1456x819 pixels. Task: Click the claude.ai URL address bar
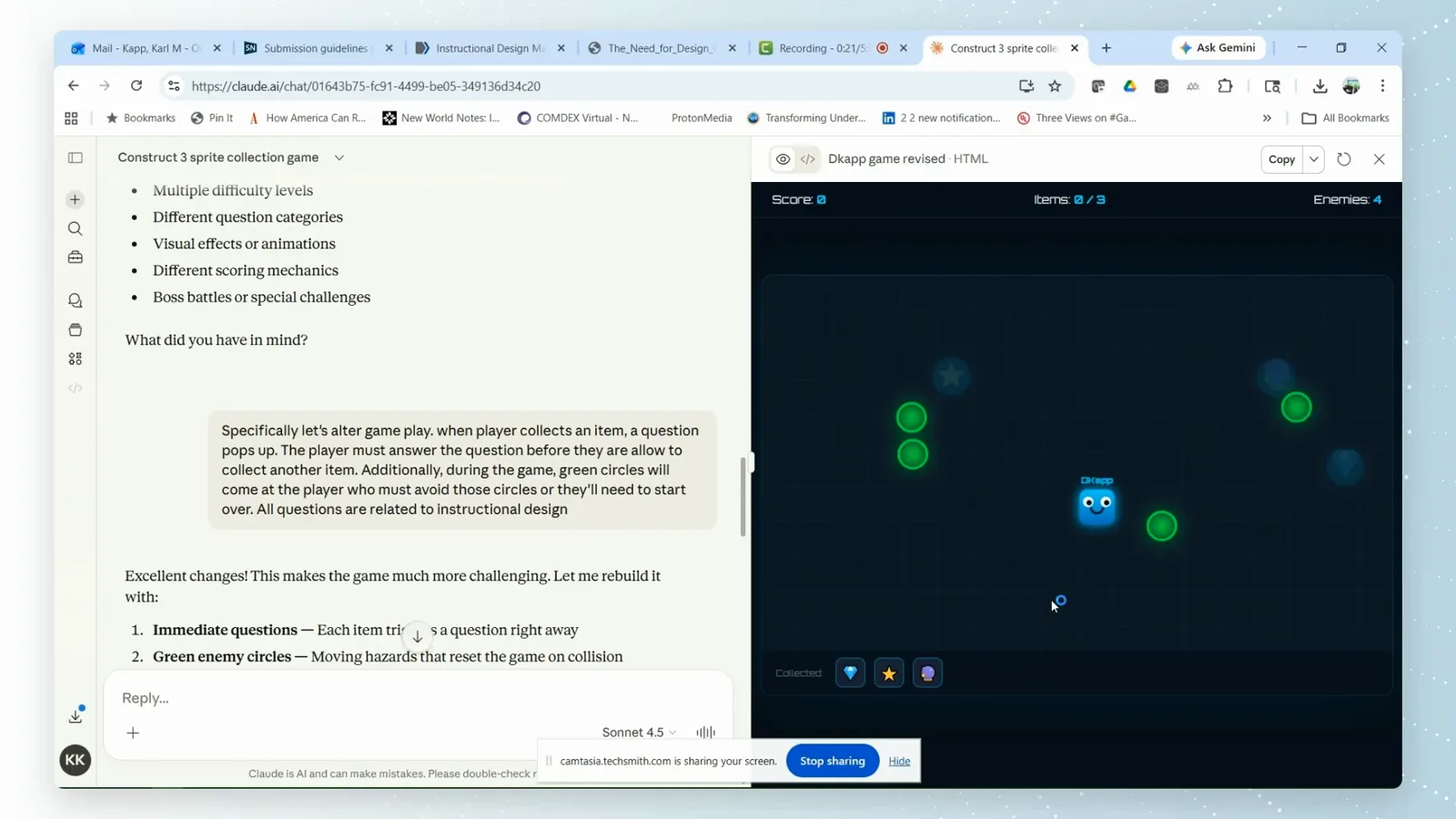[x=582, y=86]
